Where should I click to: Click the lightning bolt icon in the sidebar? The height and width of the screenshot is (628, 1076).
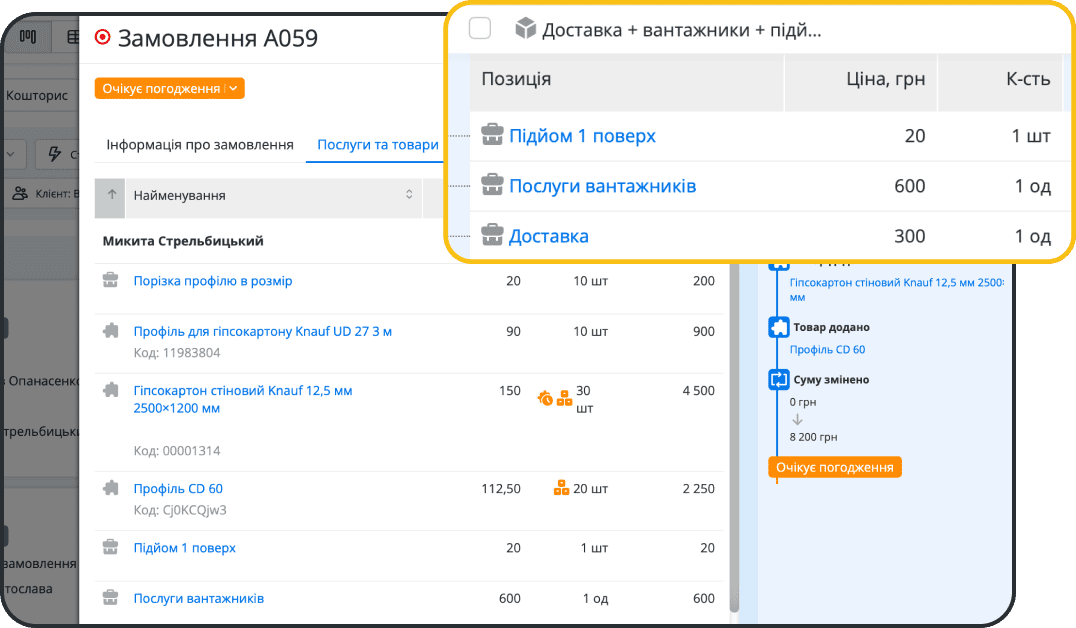(54, 152)
